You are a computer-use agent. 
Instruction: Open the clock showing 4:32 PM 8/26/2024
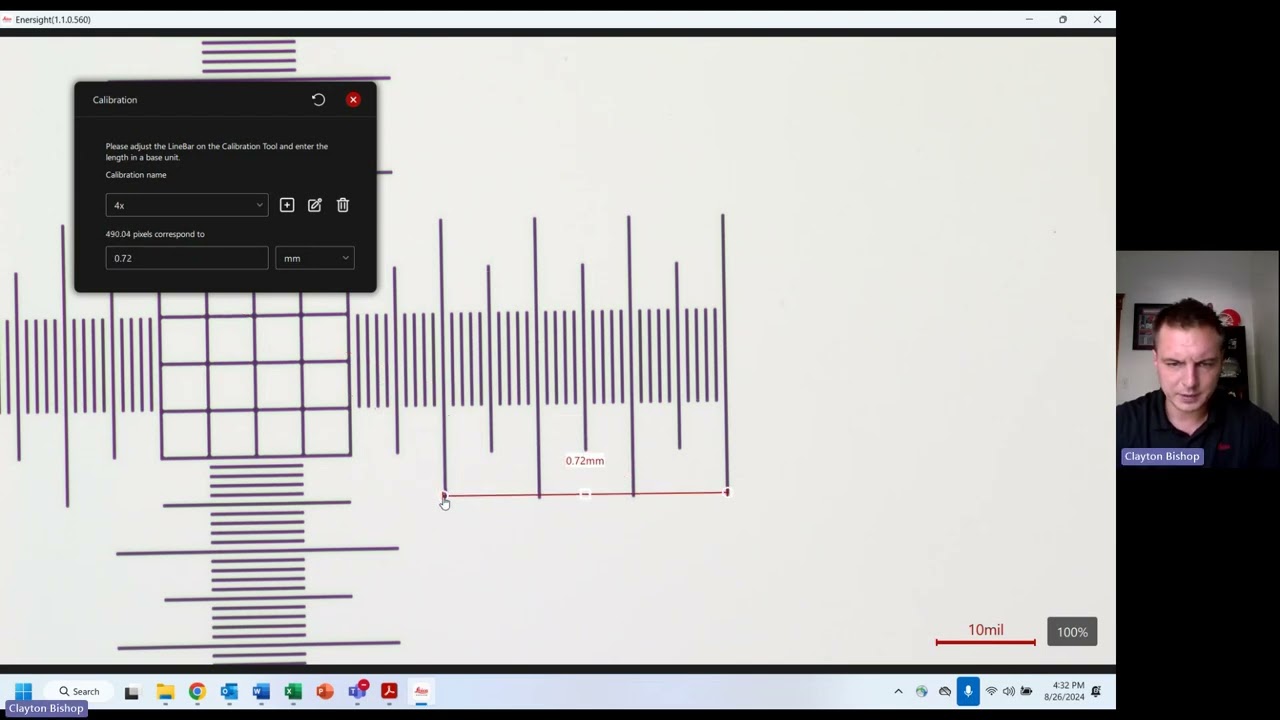[x=1064, y=691]
